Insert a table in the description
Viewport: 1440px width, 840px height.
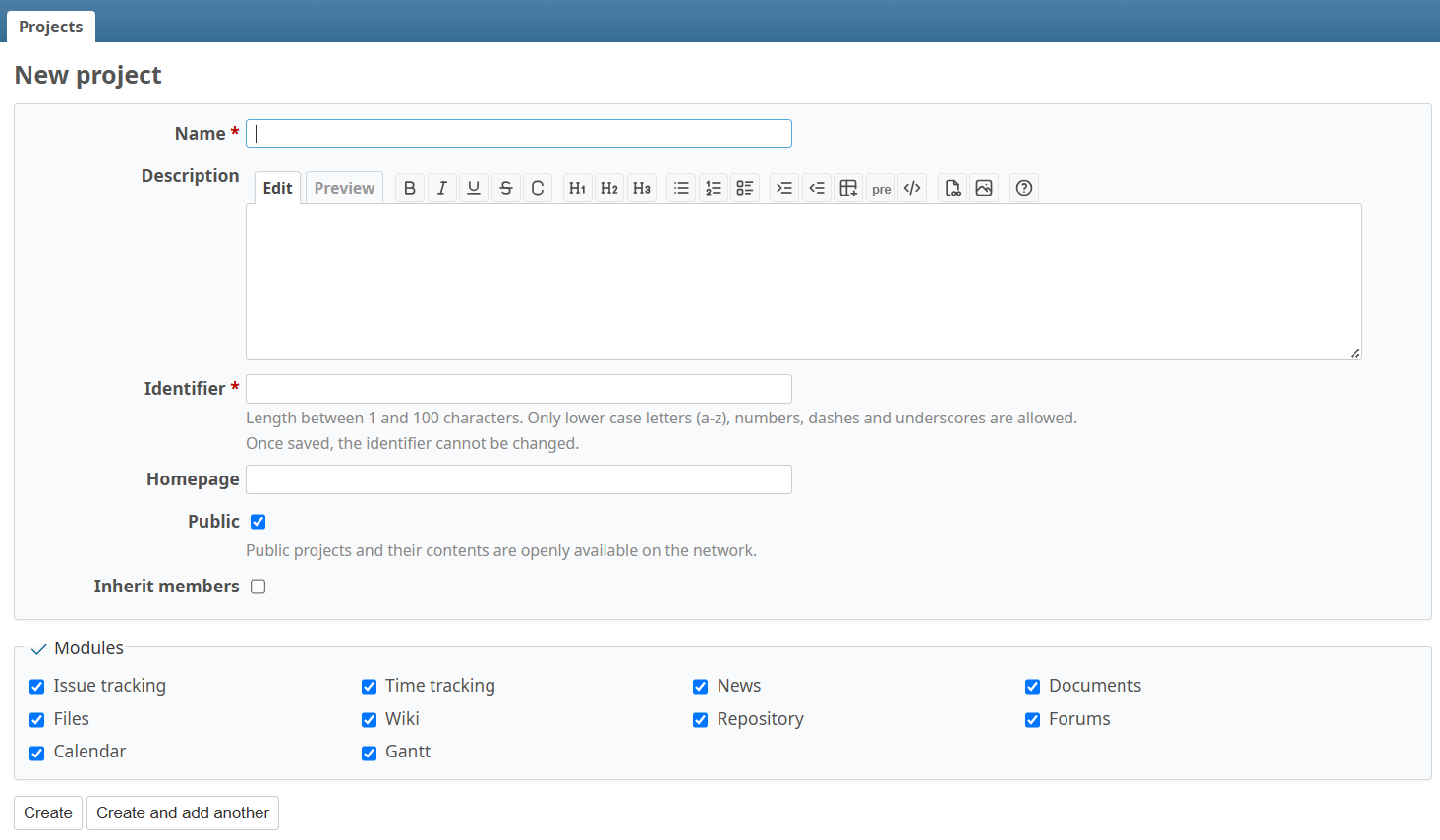pyautogui.click(x=848, y=188)
